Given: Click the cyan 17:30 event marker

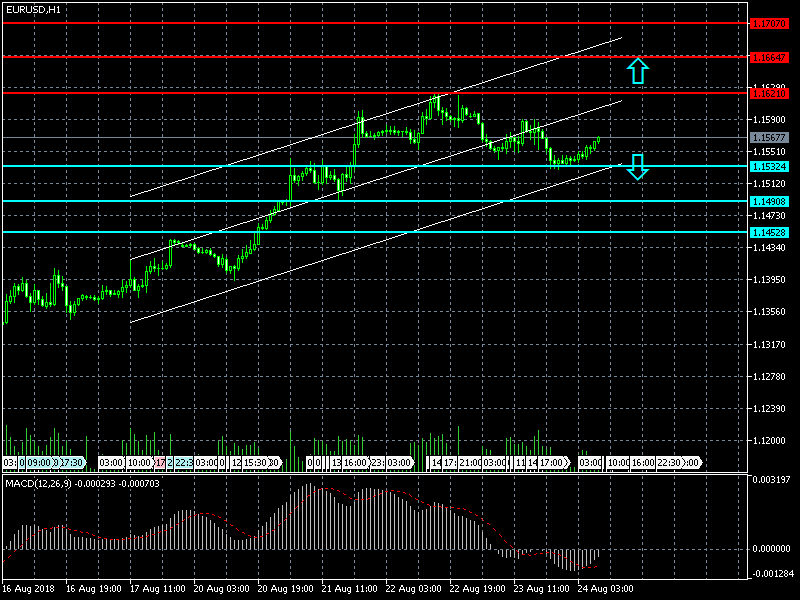Looking at the screenshot, I should 71,463.
